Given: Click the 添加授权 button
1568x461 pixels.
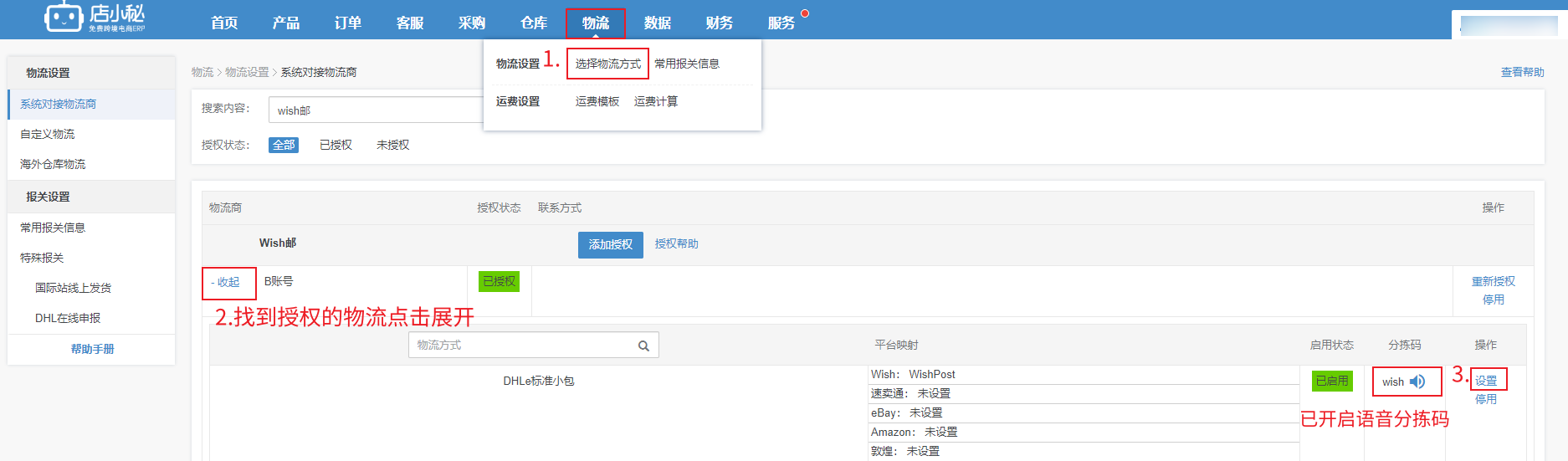Looking at the screenshot, I should (x=610, y=244).
